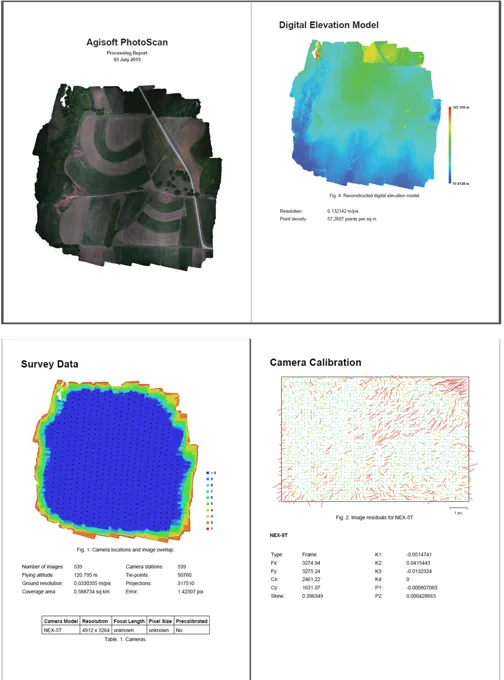This screenshot has height=680, width=504.
Task: Select the value '57.2687 points per sq m'
Action: 352,219
